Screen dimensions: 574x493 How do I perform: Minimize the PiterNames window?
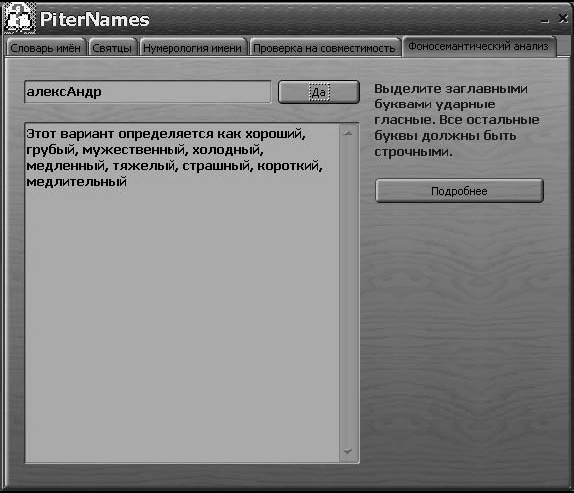coord(545,20)
